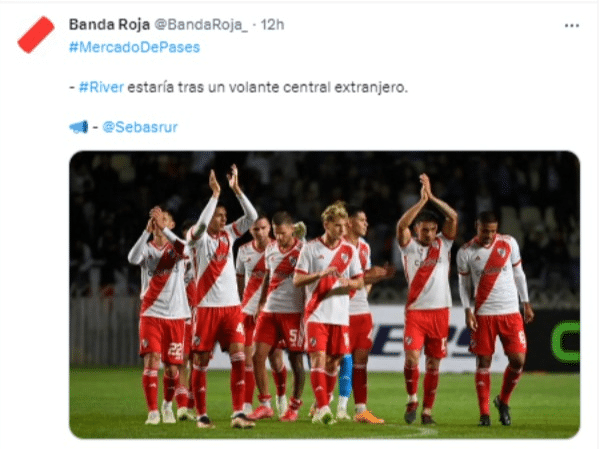The width and height of the screenshot is (604, 449).
Task: Click the green logo on the advertising board
Action: point(565,341)
